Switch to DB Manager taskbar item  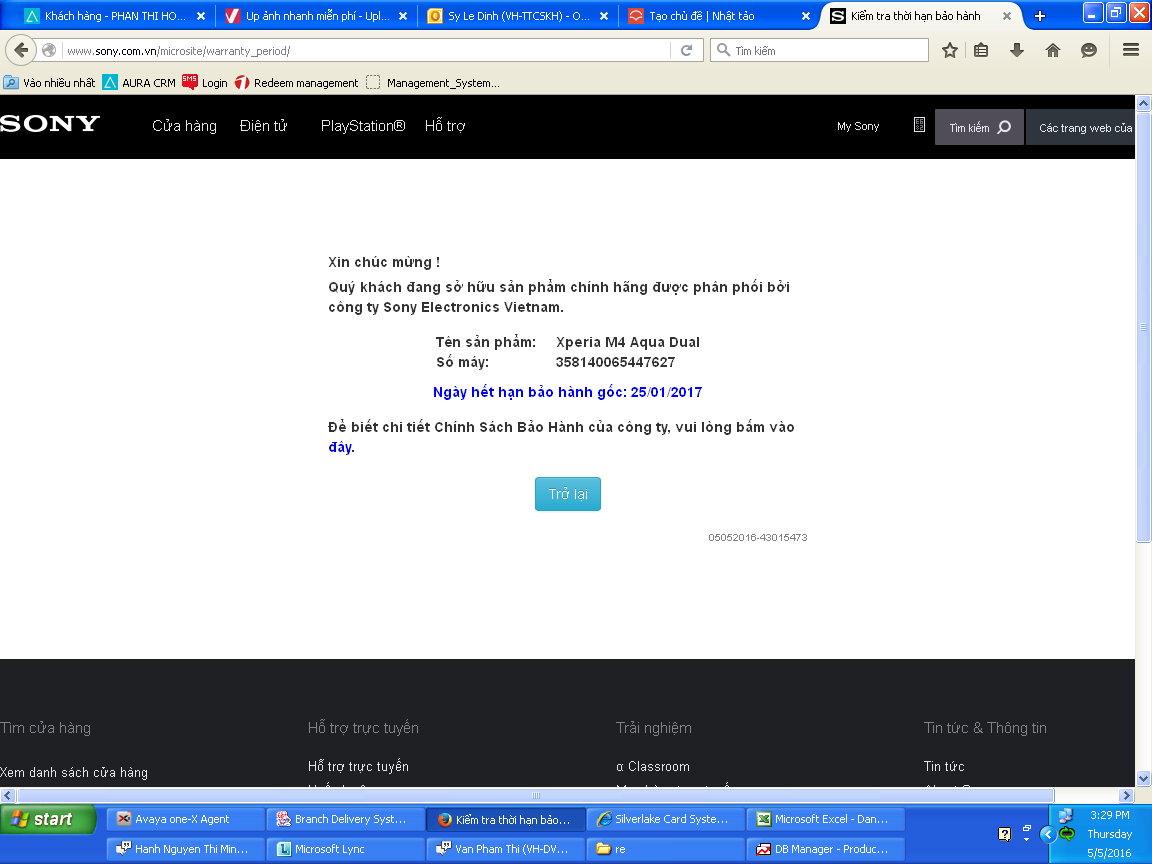(826, 849)
